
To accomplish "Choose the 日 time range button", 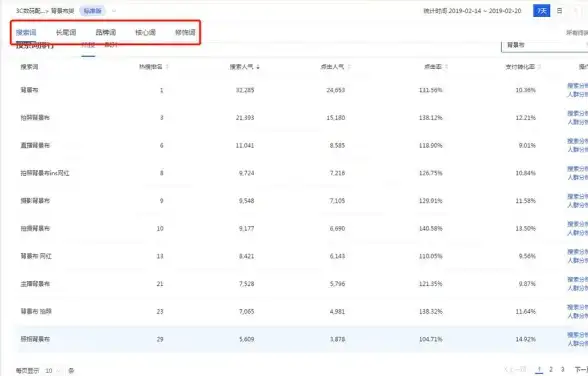I will pyautogui.click(x=560, y=11).
